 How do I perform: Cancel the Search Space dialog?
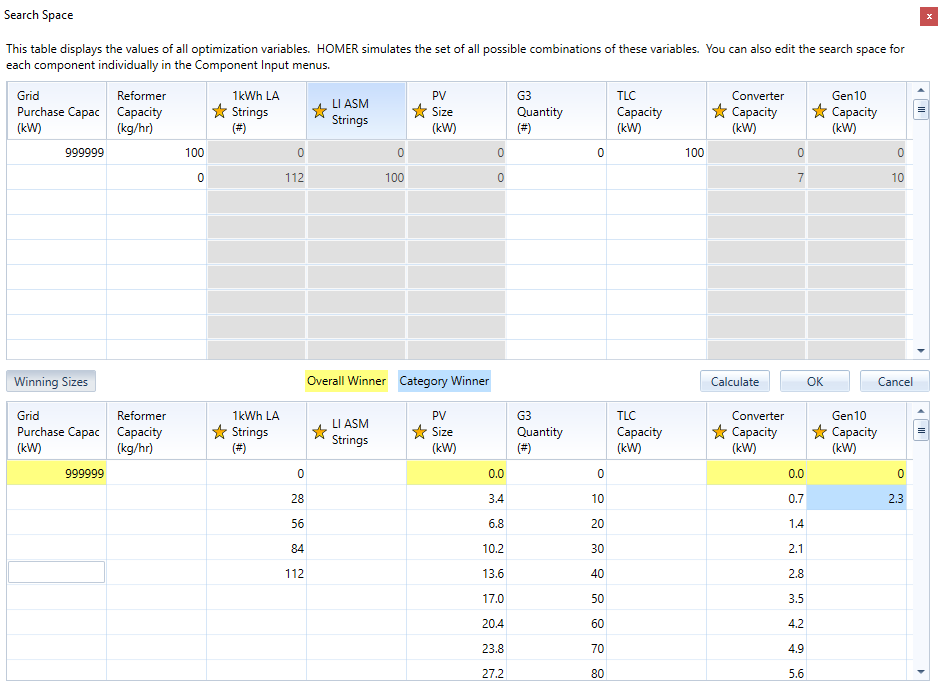coord(894,381)
